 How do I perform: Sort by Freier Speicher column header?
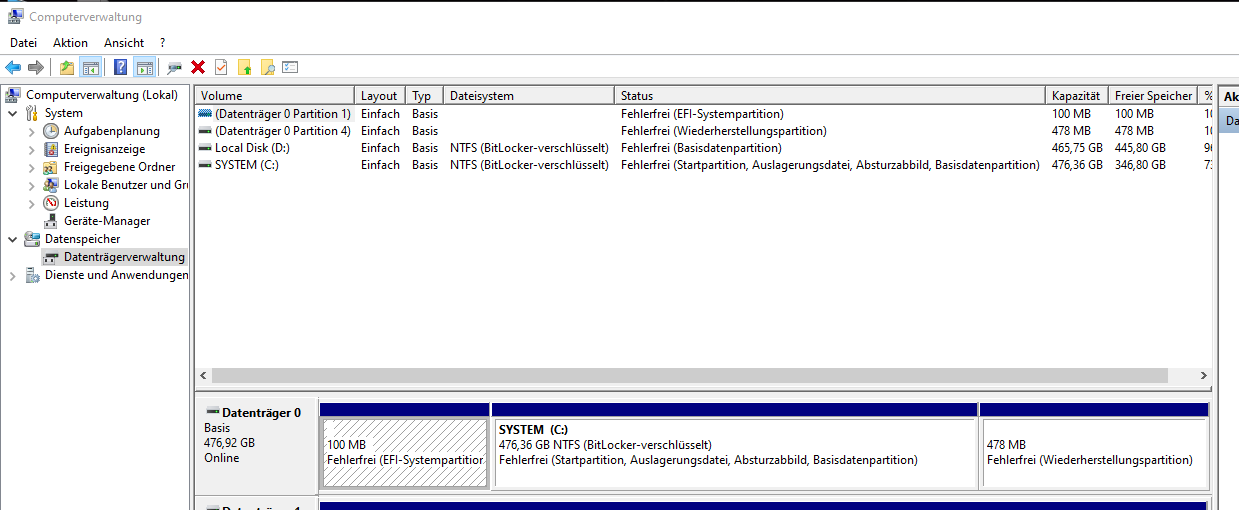click(x=1154, y=96)
